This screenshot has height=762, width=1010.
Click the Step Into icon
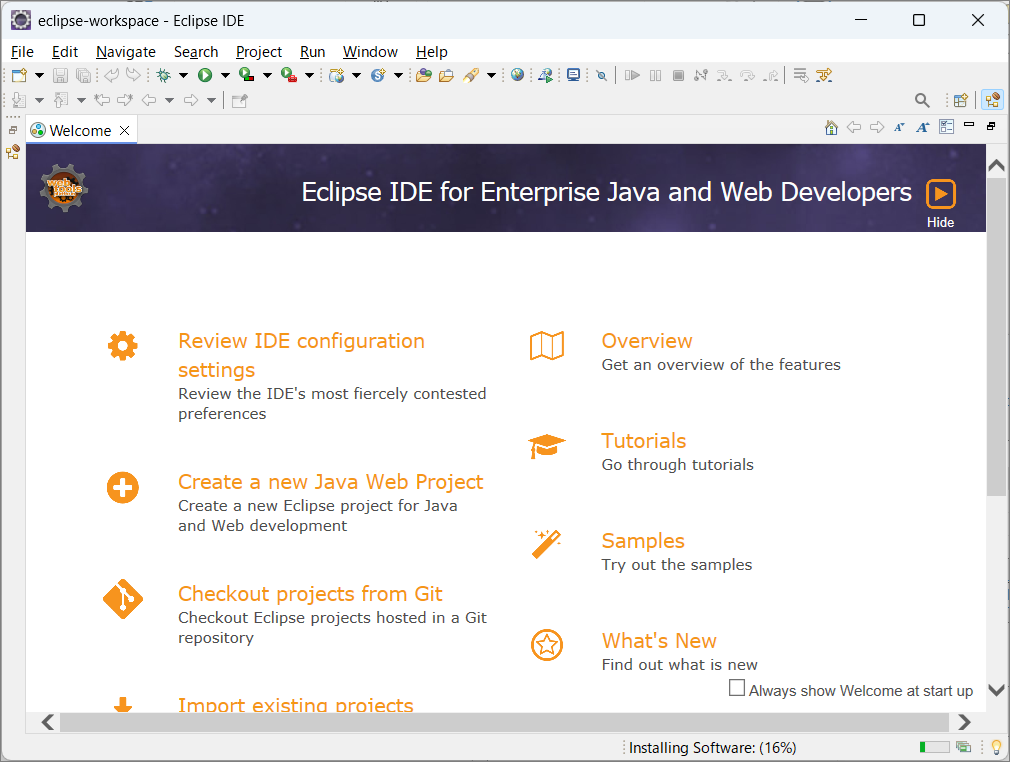[x=724, y=75]
